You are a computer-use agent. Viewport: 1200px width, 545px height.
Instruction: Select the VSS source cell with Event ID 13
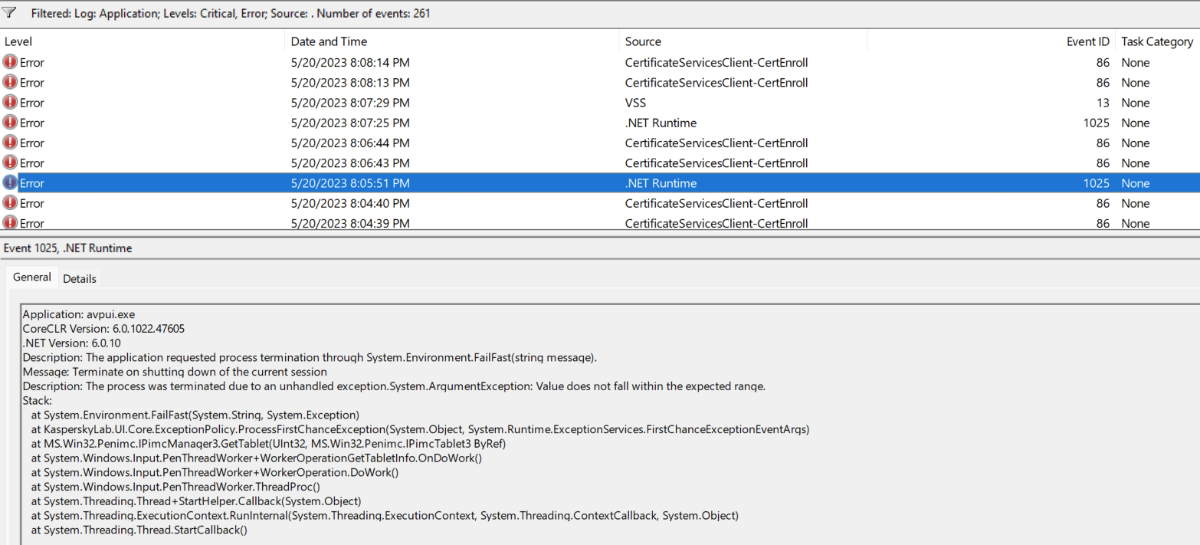(x=638, y=103)
